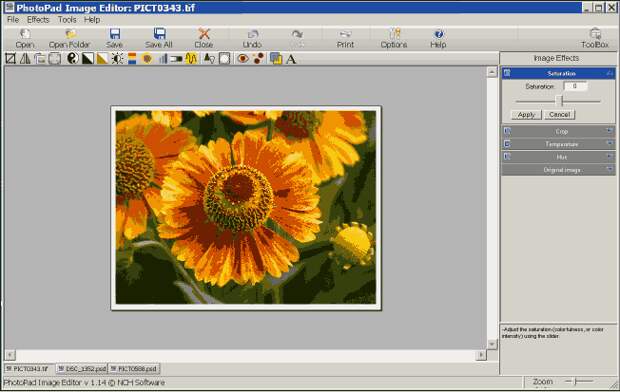Switch to the PICT0588.psd tab
Viewport: 620px width, 392px height.
click(x=134, y=369)
